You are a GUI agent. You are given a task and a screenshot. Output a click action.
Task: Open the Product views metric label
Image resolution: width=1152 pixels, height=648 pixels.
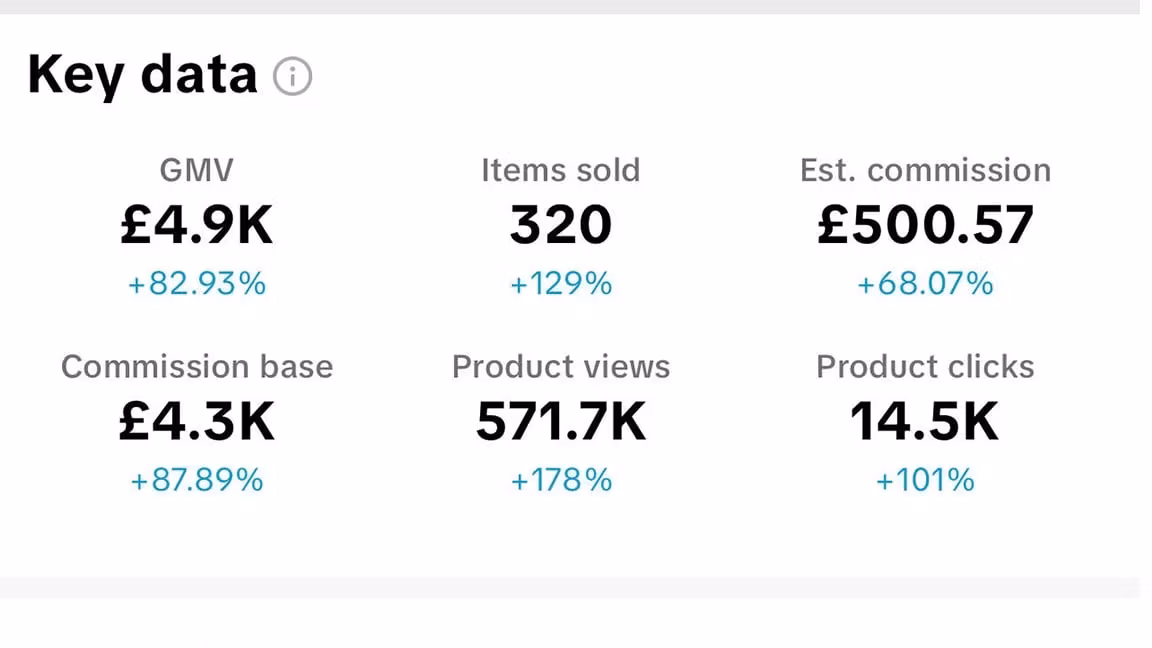(560, 367)
